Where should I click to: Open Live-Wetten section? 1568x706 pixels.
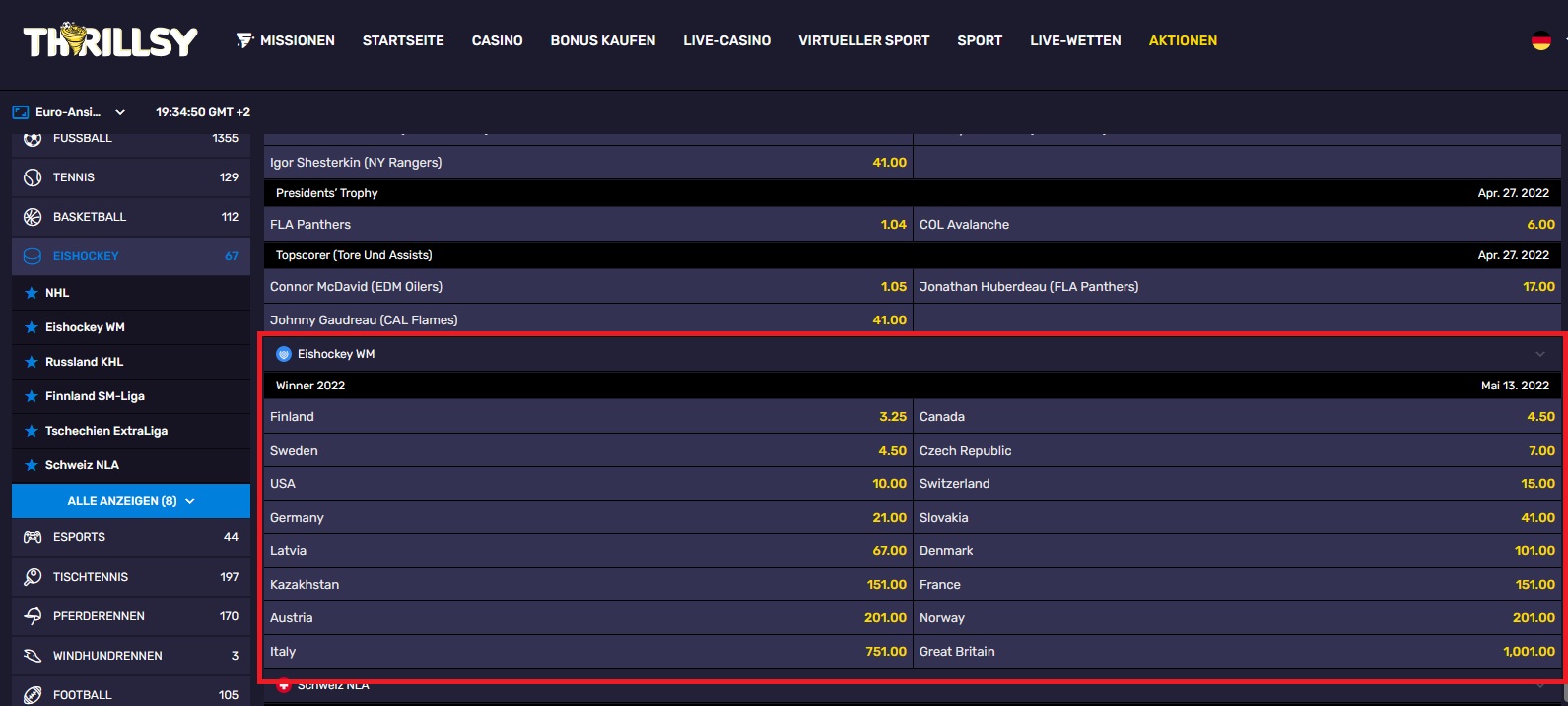coord(1075,40)
